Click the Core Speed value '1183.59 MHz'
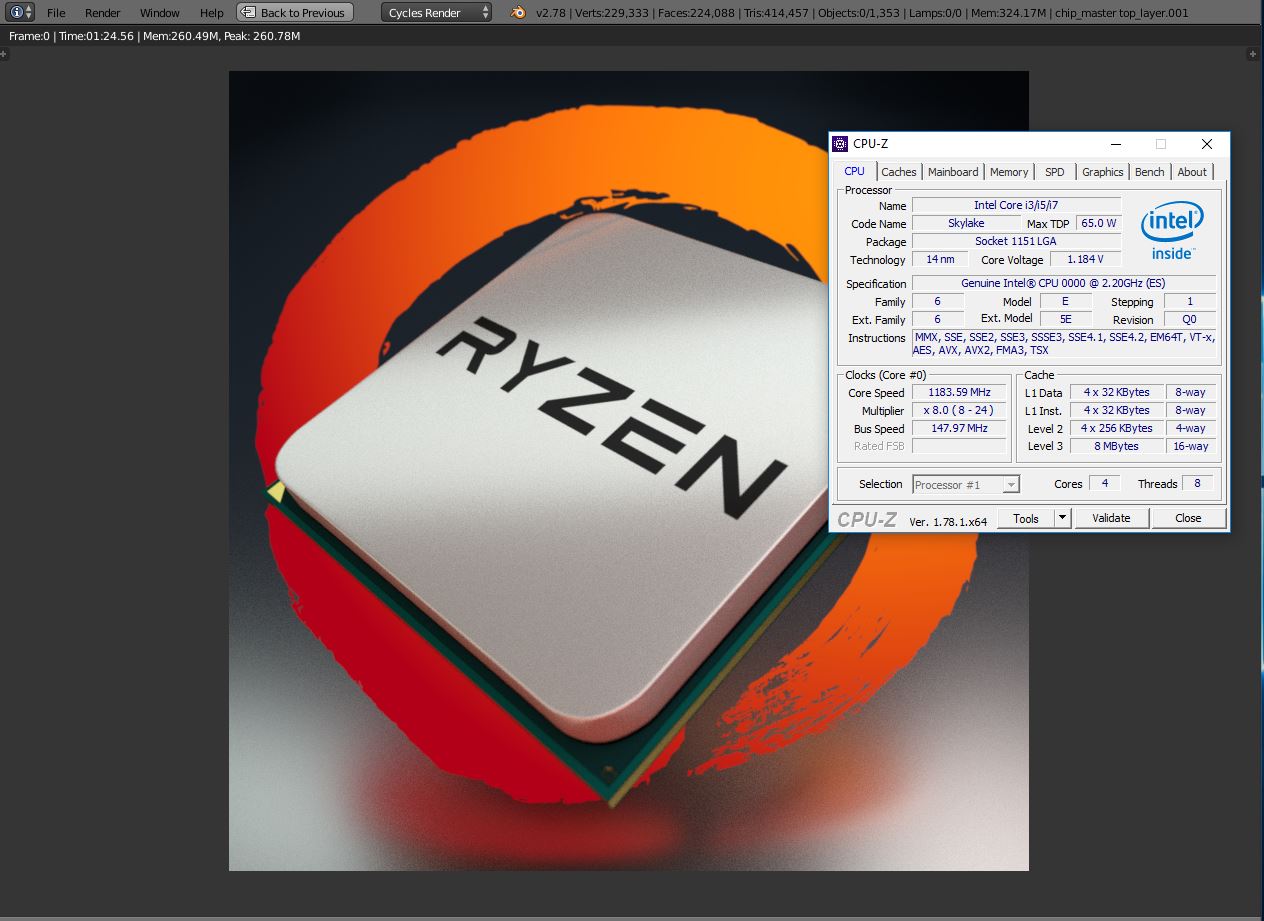 click(958, 392)
